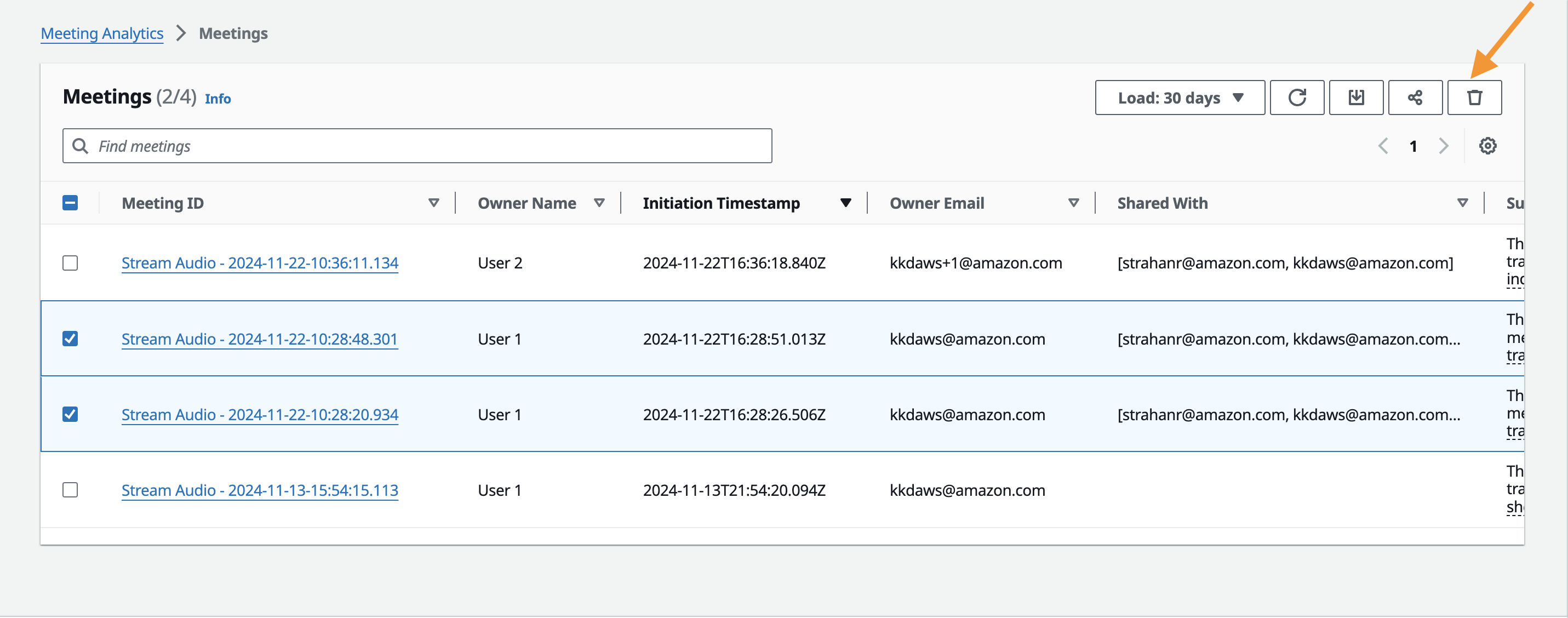This screenshot has height=618, width=1568.
Task: Open Stream Audio 2024-11-13-15:54:15.113 meeting
Action: click(x=259, y=490)
